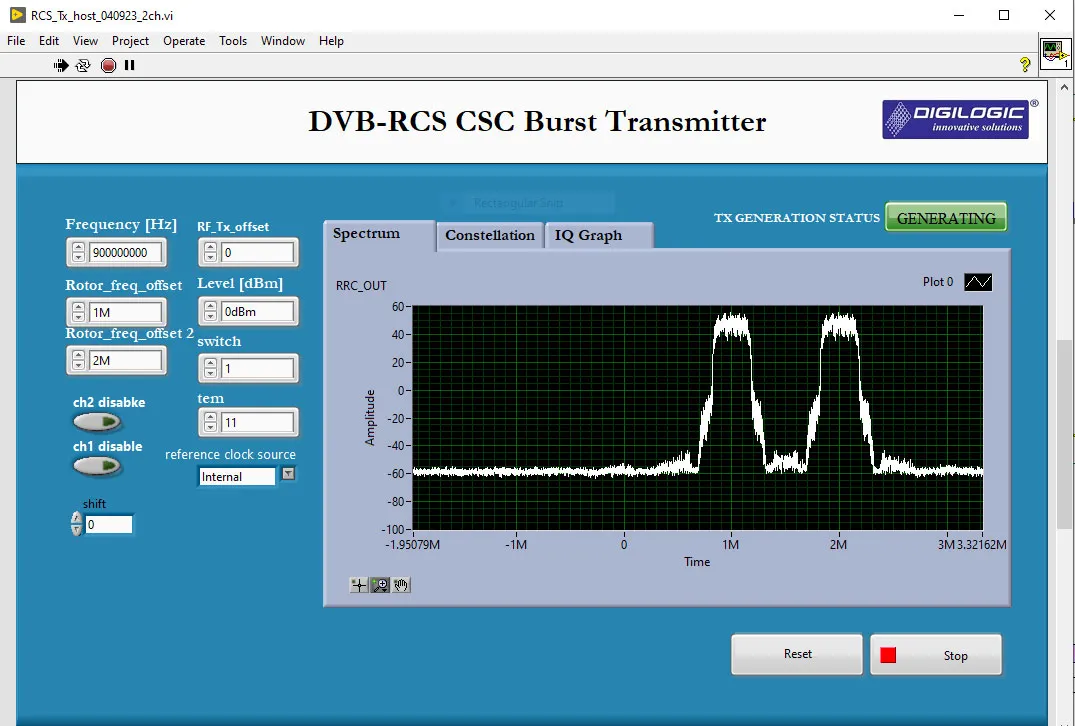Select the graph cursor crosshair tool
Screen dimensions: 1075x726
point(359,585)
